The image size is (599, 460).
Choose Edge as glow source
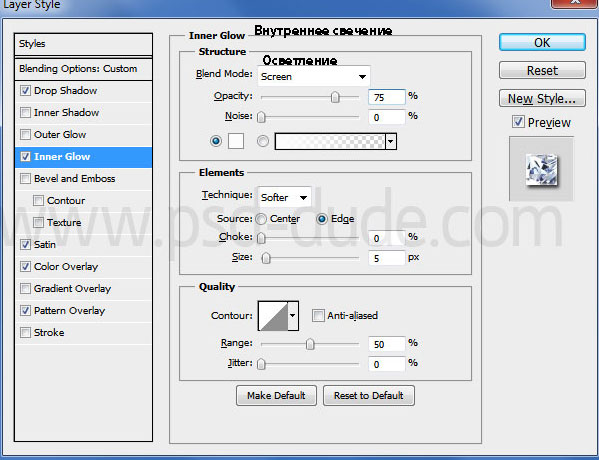point(322,219)
